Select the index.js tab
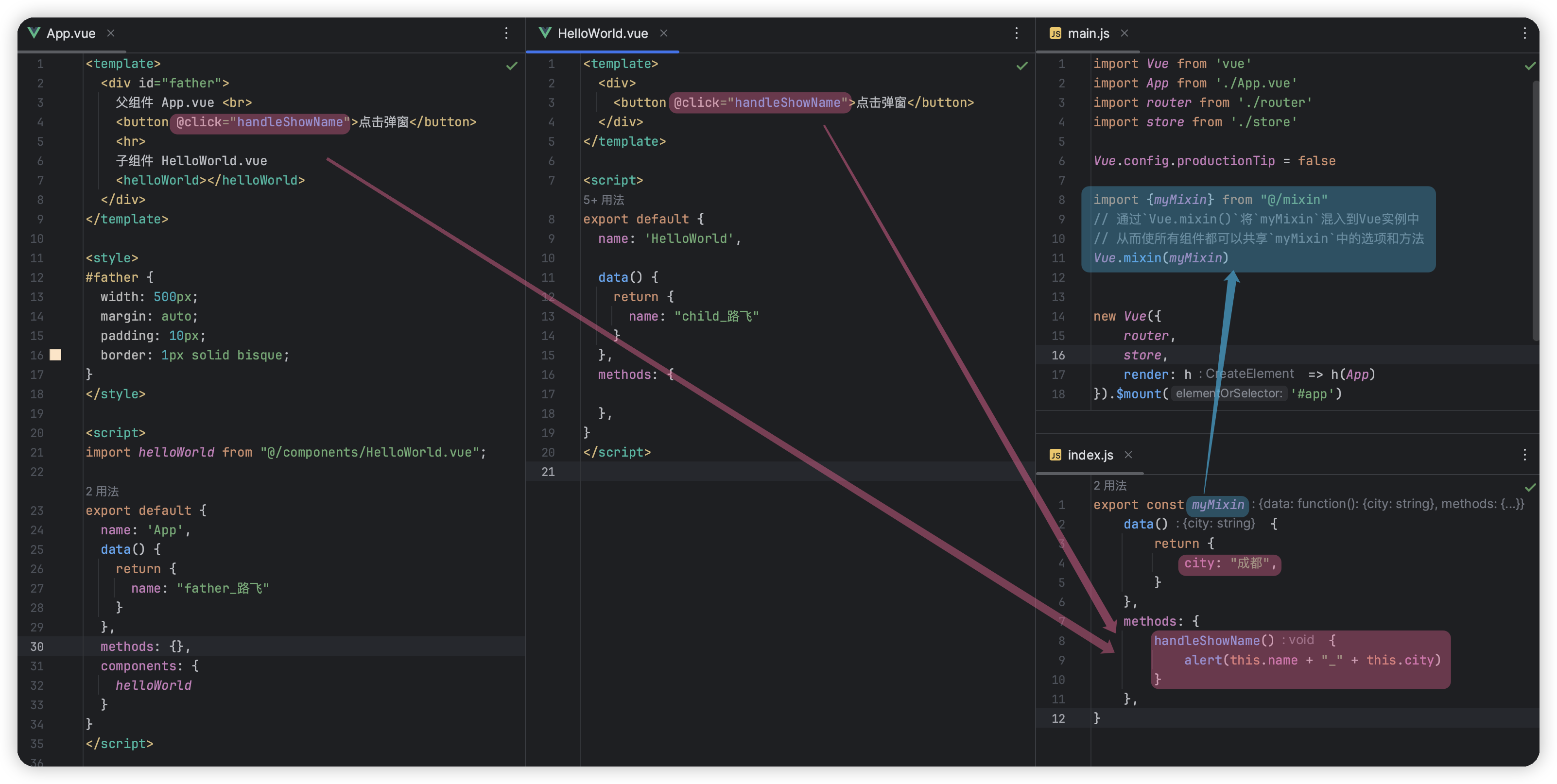The image size is (1557, 784). coord(1090,455)
